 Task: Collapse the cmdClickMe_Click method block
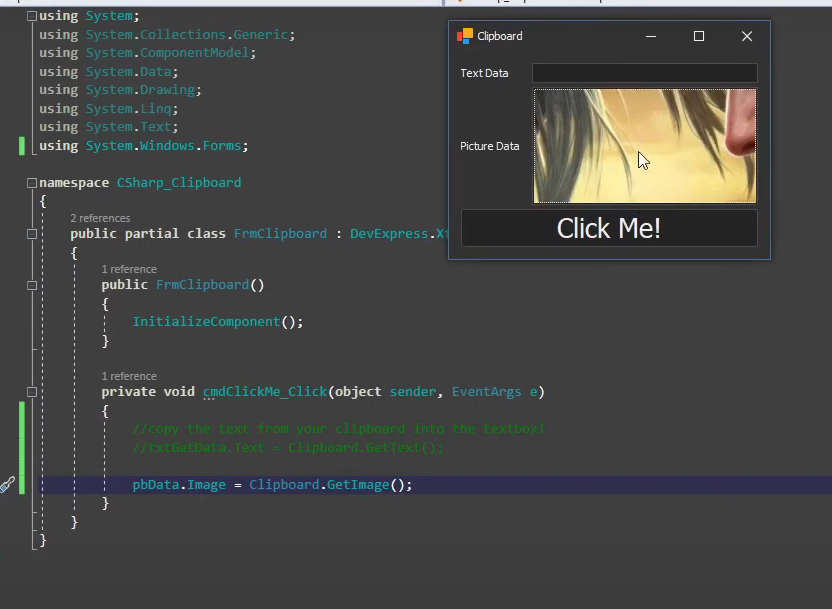(32, 392)
